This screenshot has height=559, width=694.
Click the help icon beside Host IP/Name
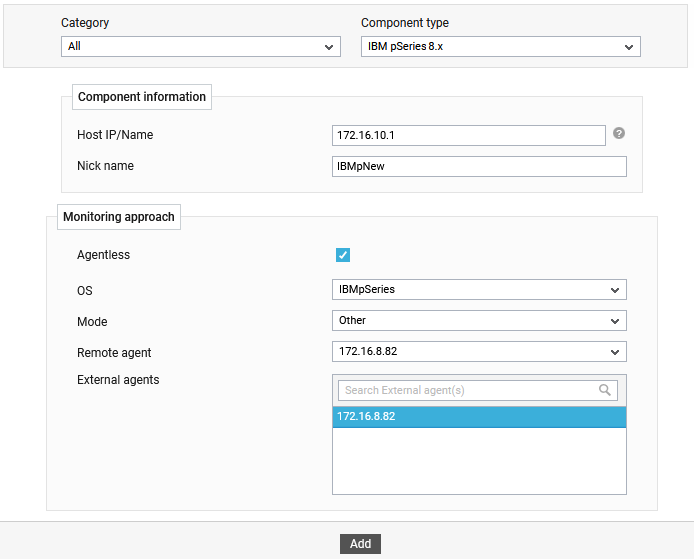619,133
